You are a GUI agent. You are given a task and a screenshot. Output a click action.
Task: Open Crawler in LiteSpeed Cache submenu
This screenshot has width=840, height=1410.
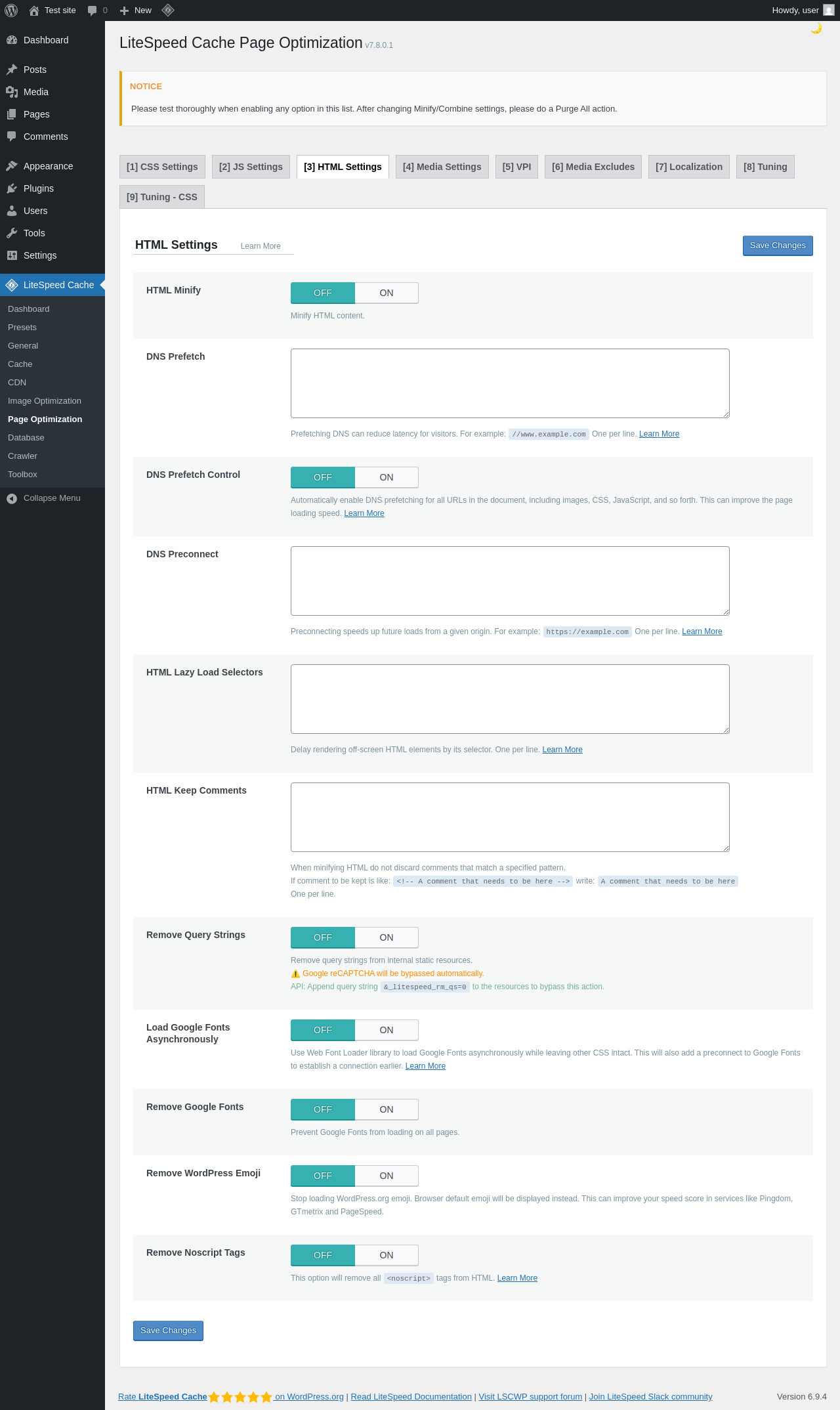pos(22,456)
